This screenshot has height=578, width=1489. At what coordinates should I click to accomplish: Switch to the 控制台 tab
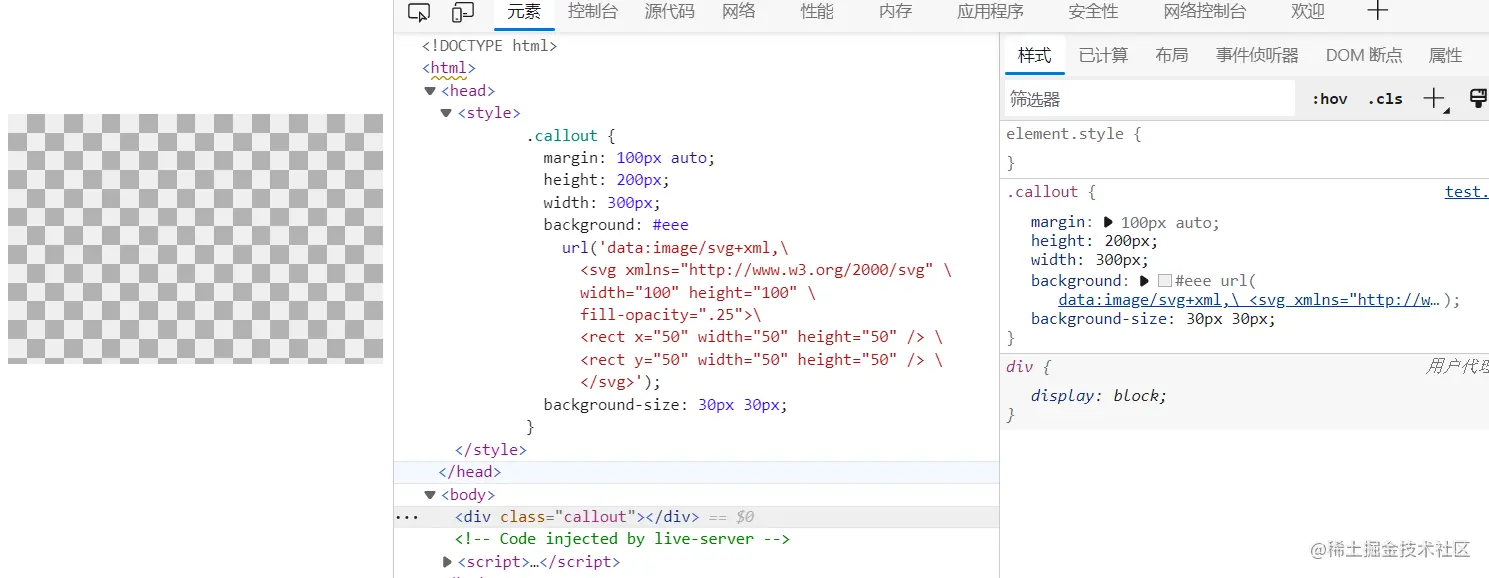[593, 12]
